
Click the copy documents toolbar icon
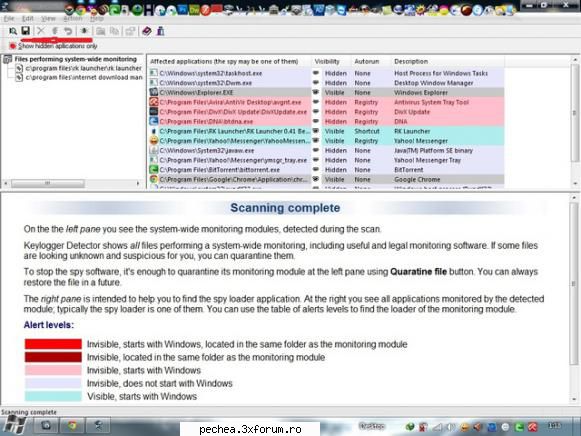tap(114, 31)
